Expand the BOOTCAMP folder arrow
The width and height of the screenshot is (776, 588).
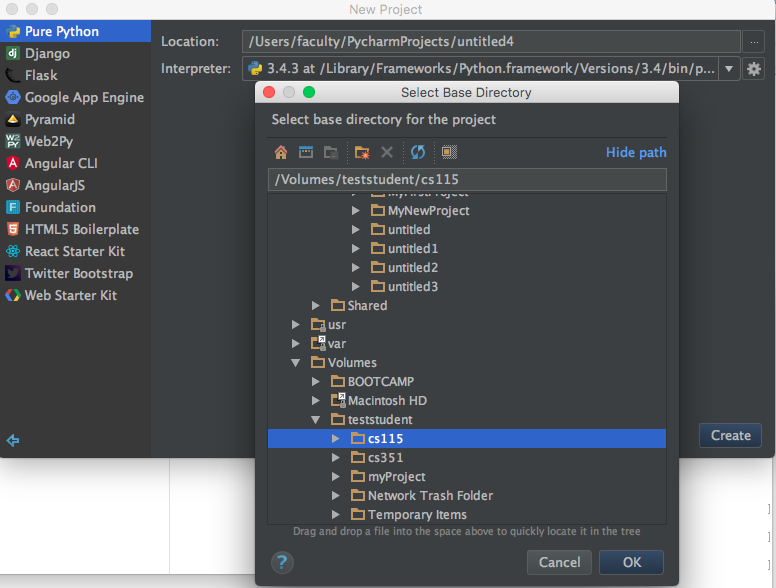[315, 382]
